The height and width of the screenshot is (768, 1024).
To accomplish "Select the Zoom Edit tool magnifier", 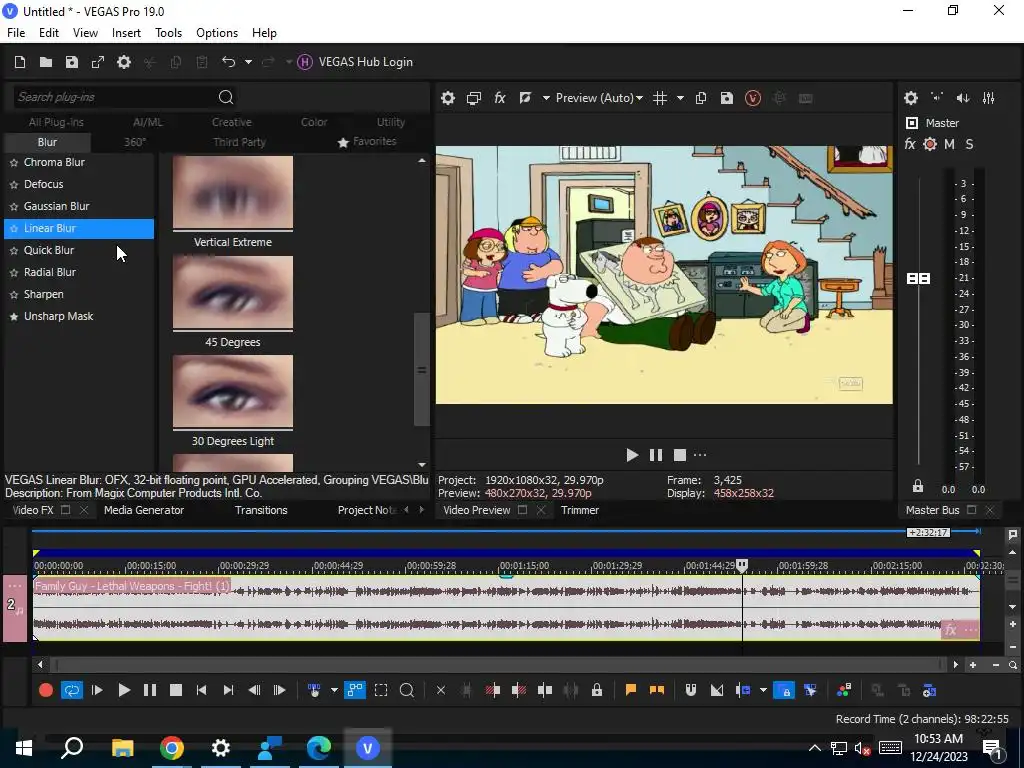I will point(407,690).
